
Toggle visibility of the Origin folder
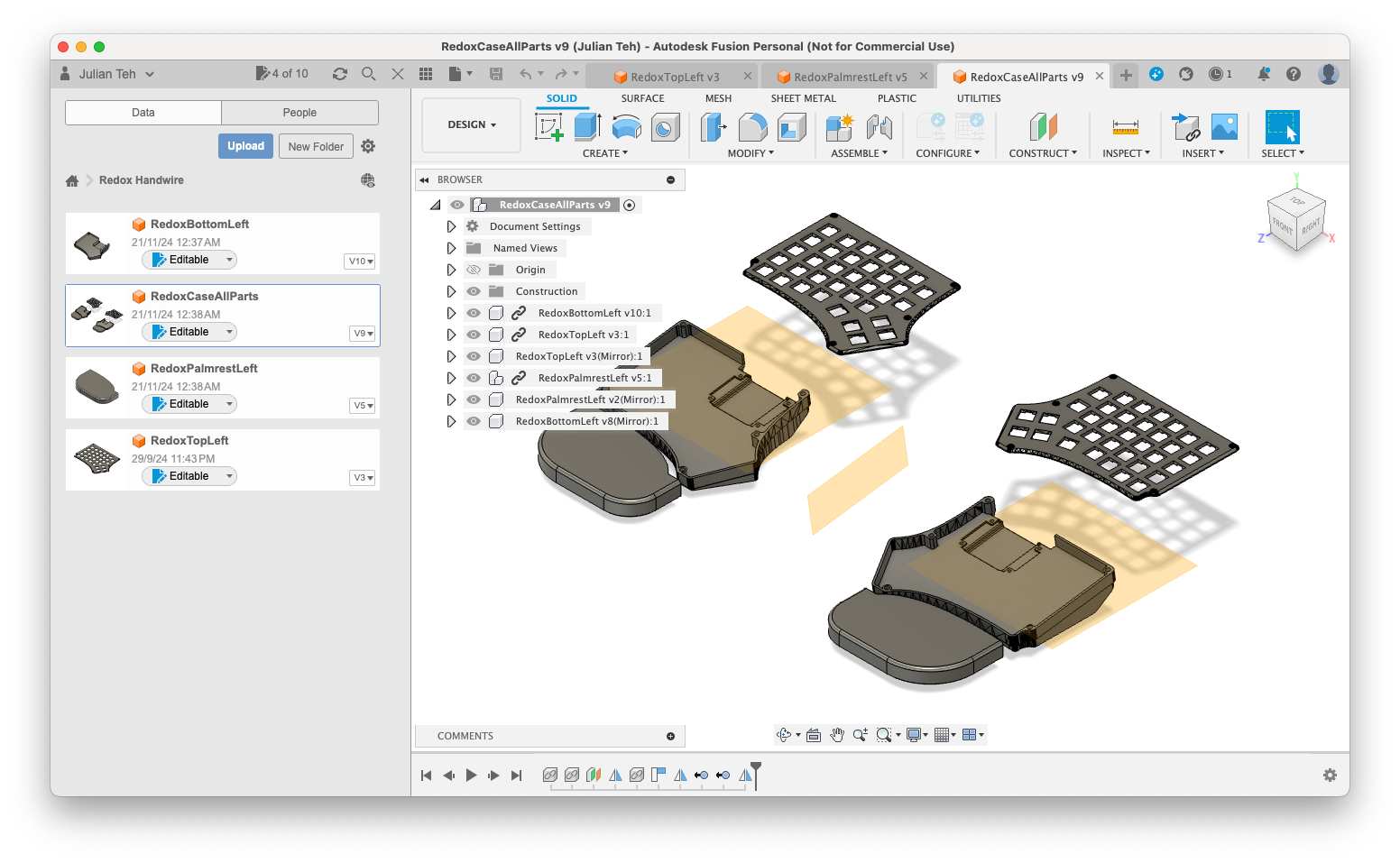[473, 269]
